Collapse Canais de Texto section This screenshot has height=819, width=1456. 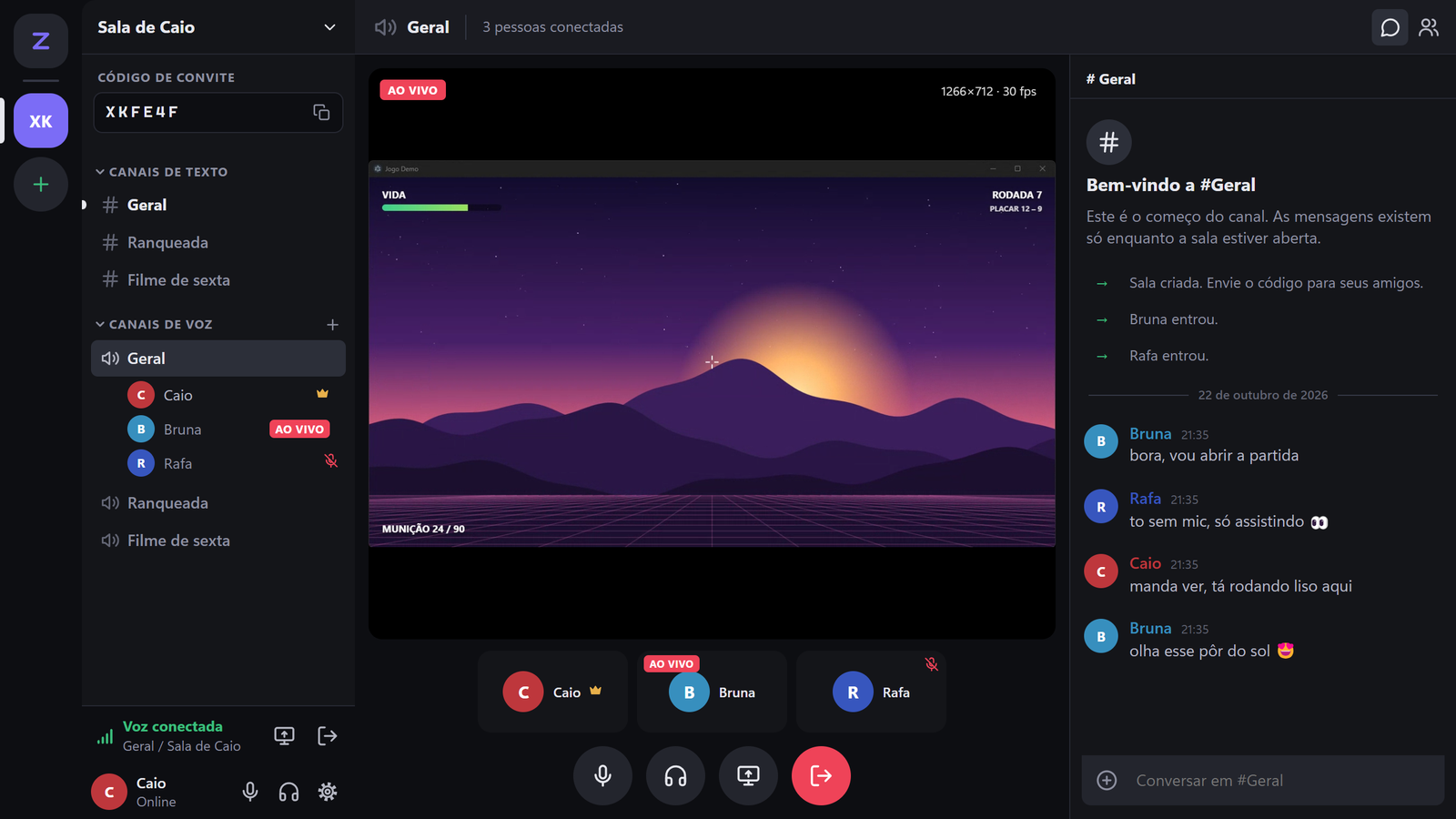162,172
